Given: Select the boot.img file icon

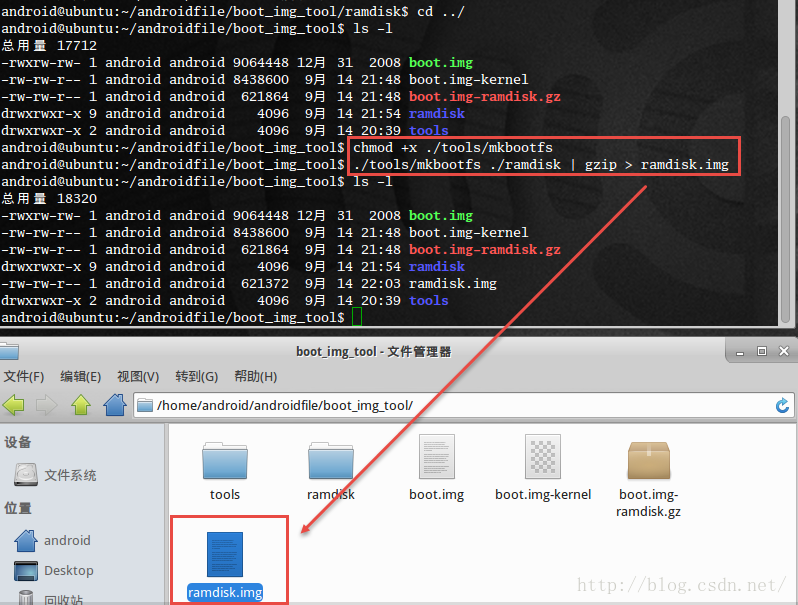Looking at the screenshot, I should pos(437,456).
